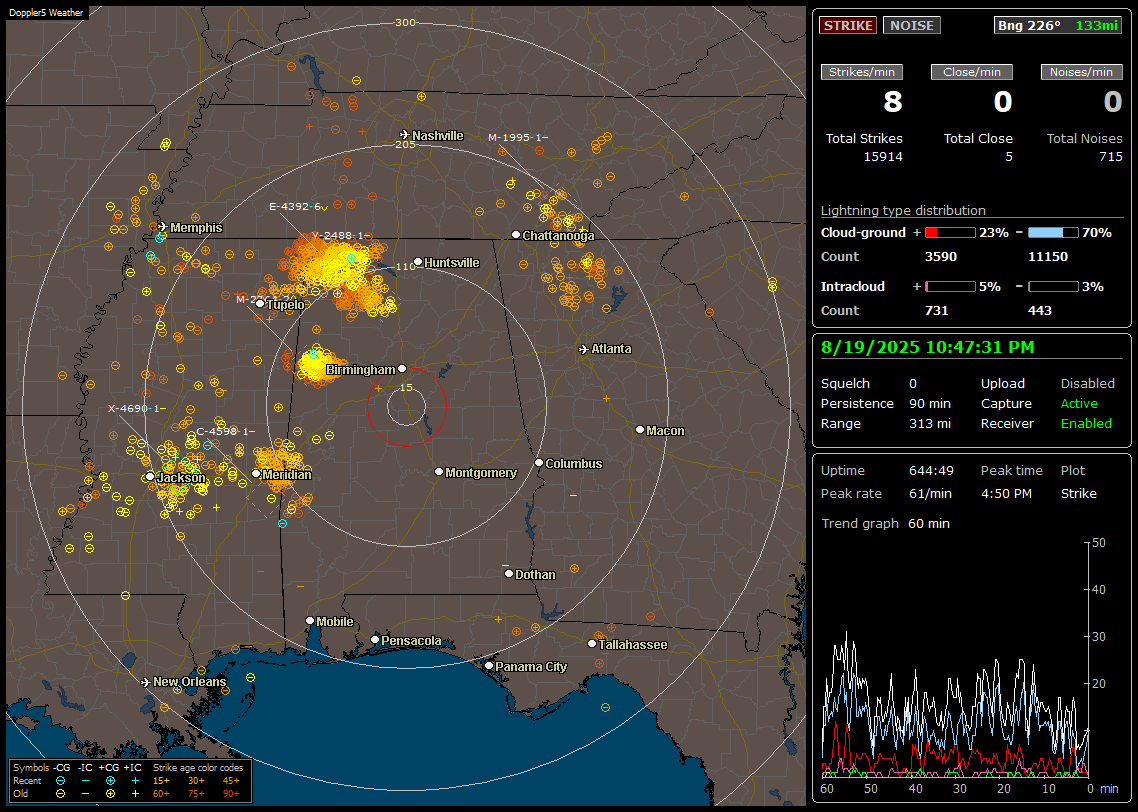1138x812 pixels.
Task: Click the Jackson city dot
Action: pyautogui.click(x=150, y=477)
